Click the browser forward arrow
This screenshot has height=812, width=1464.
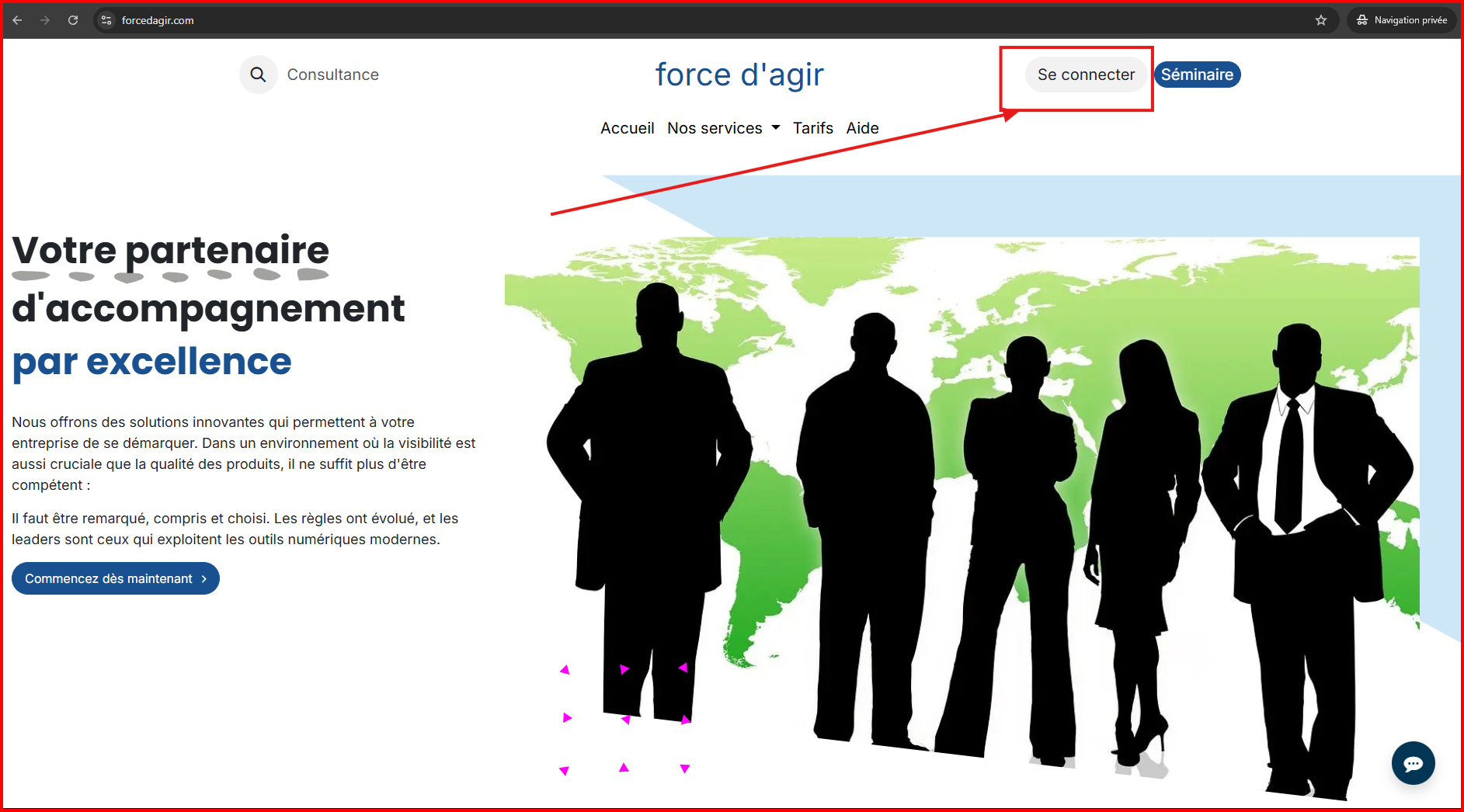pos(45,20)
